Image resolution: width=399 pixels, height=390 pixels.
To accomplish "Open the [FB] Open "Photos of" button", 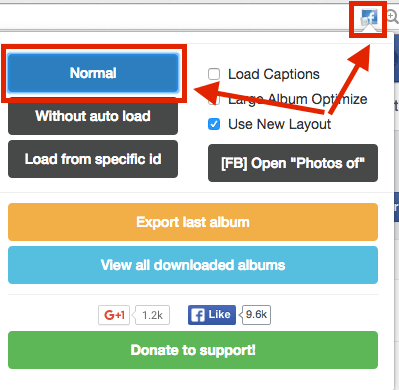I will [x=293, y=163].
